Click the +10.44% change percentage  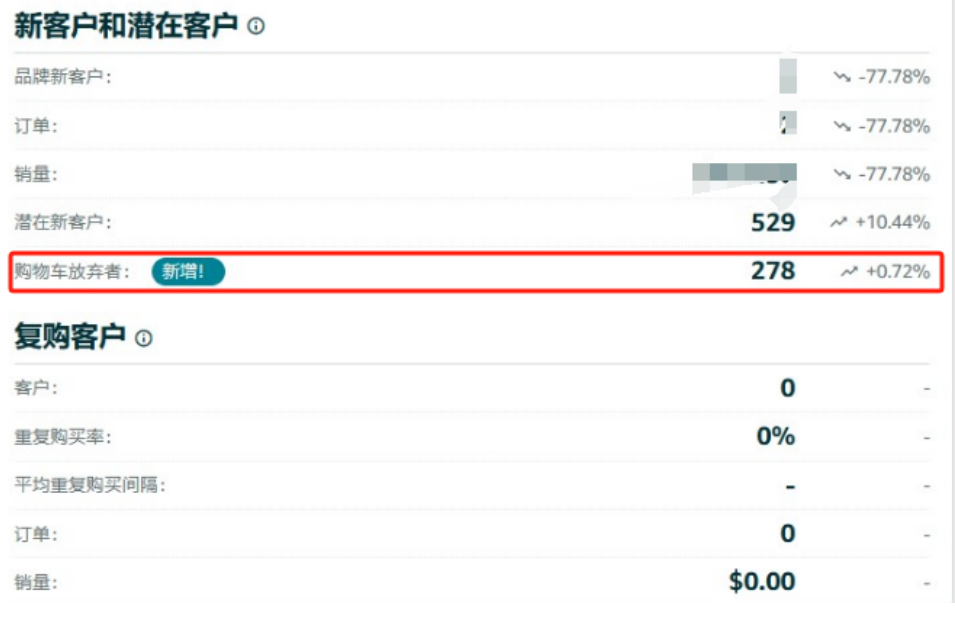click(893, 222)
